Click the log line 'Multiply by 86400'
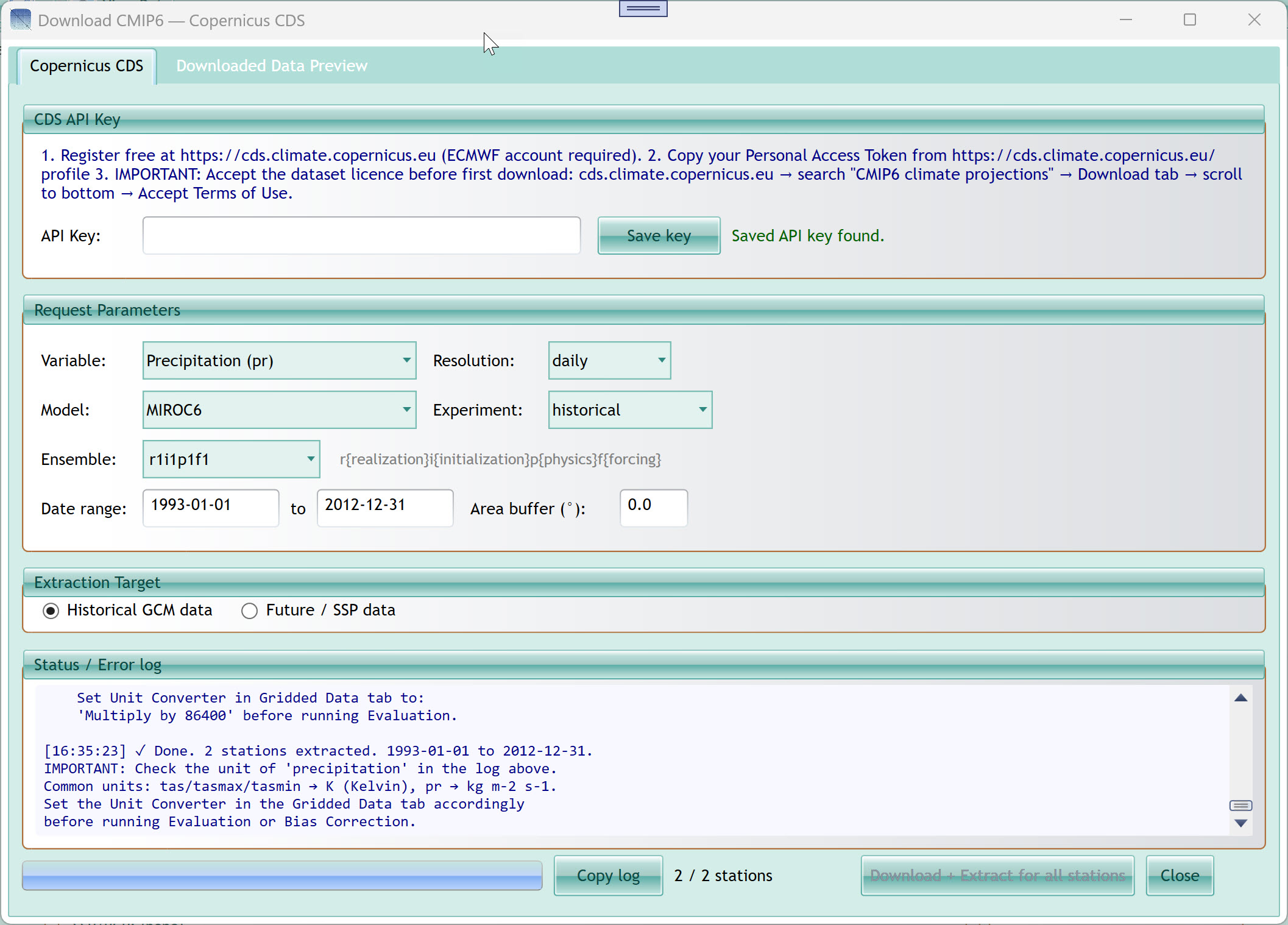This screenshot has width=1288, height=925. [267, 715]
